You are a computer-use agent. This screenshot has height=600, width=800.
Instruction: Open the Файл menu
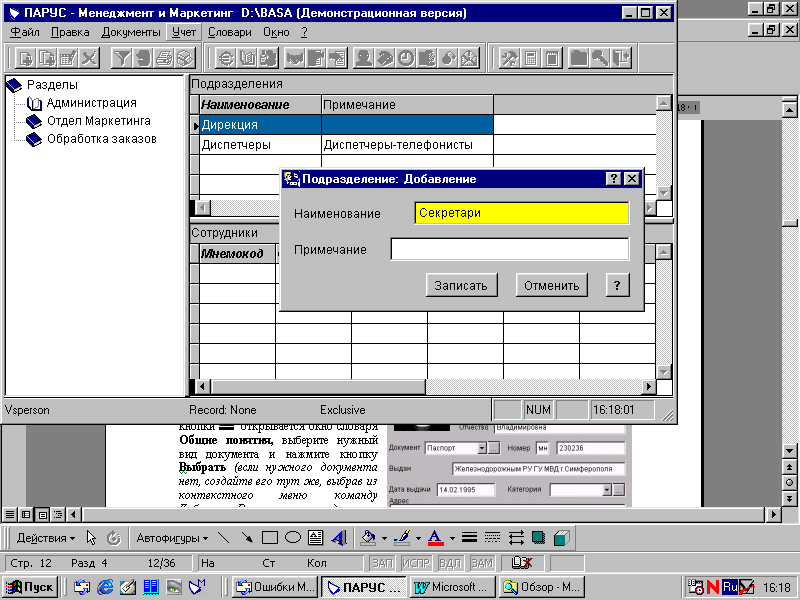click(25, 32)
